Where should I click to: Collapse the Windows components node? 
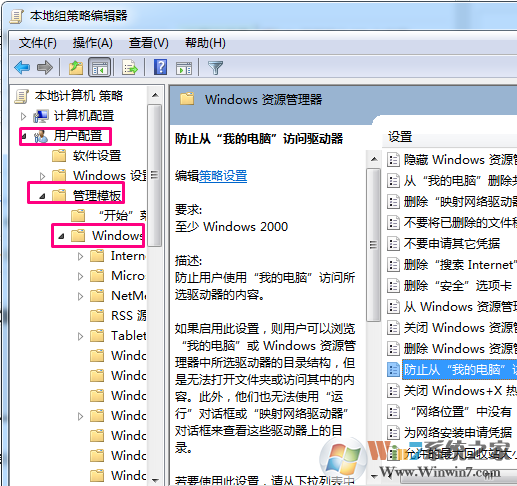click(61, 236)
